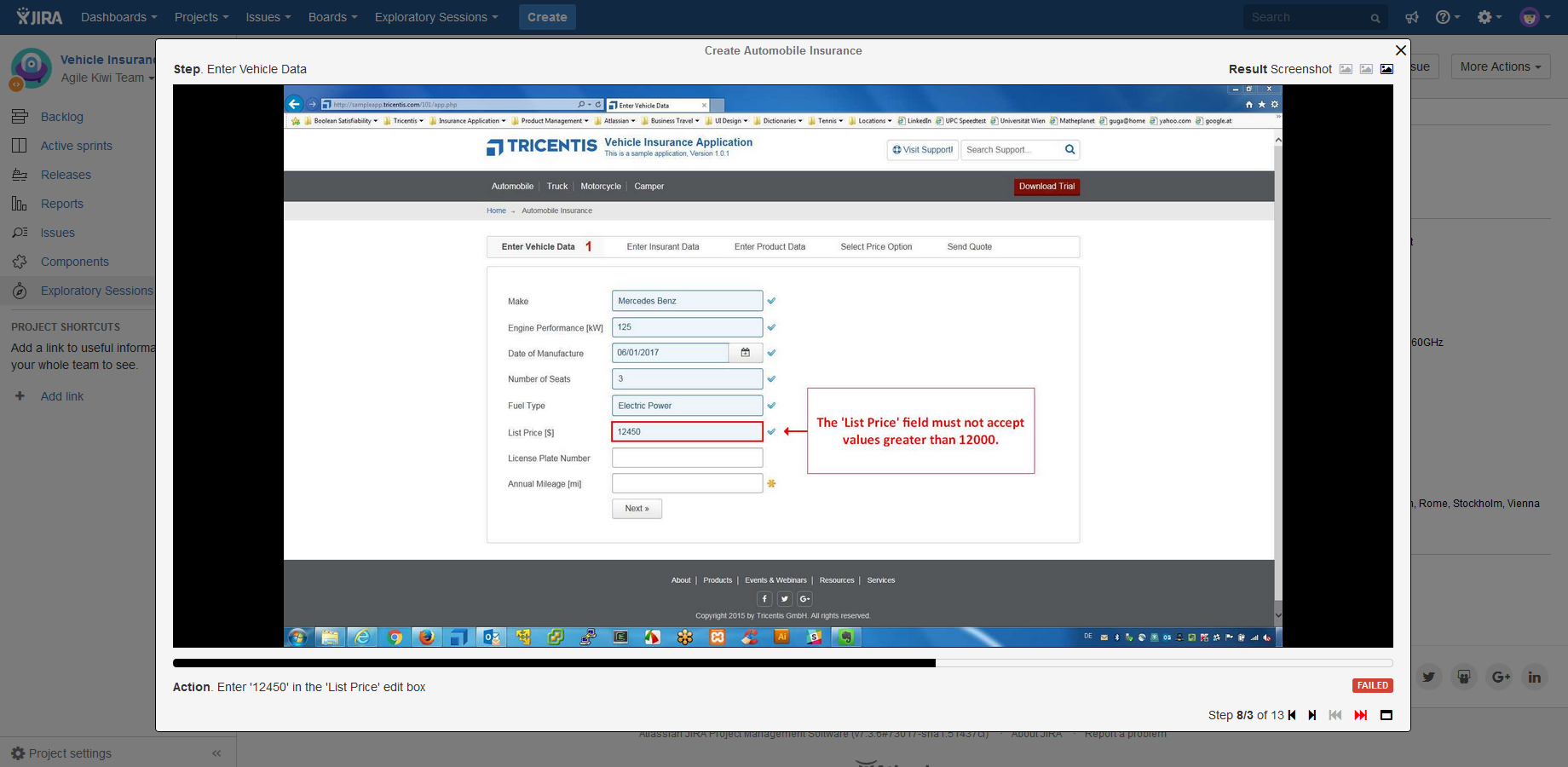The width and height of the screenshot is (1568, 767).
Task: Click the PROJECT SHORTCUTS heading
Action: point(66,327)
